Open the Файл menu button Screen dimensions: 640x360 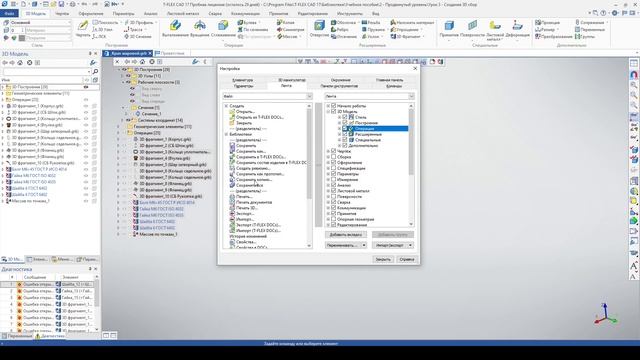tap(9, 13)
